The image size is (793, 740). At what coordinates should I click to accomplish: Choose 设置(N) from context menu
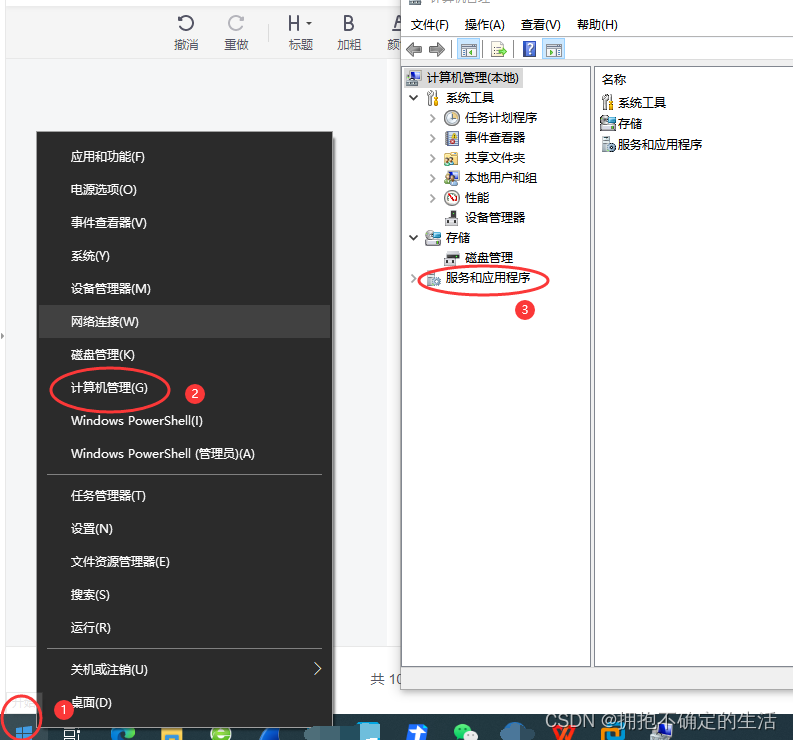(185, 529)
